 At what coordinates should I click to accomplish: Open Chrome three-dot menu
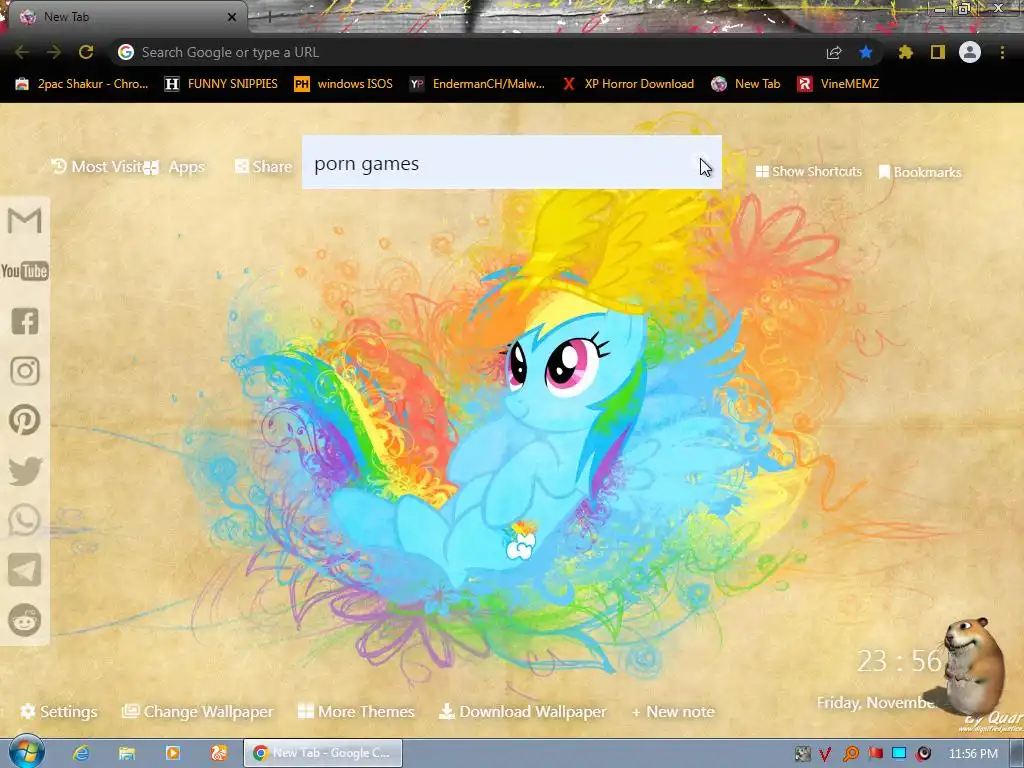[1002, 52]
